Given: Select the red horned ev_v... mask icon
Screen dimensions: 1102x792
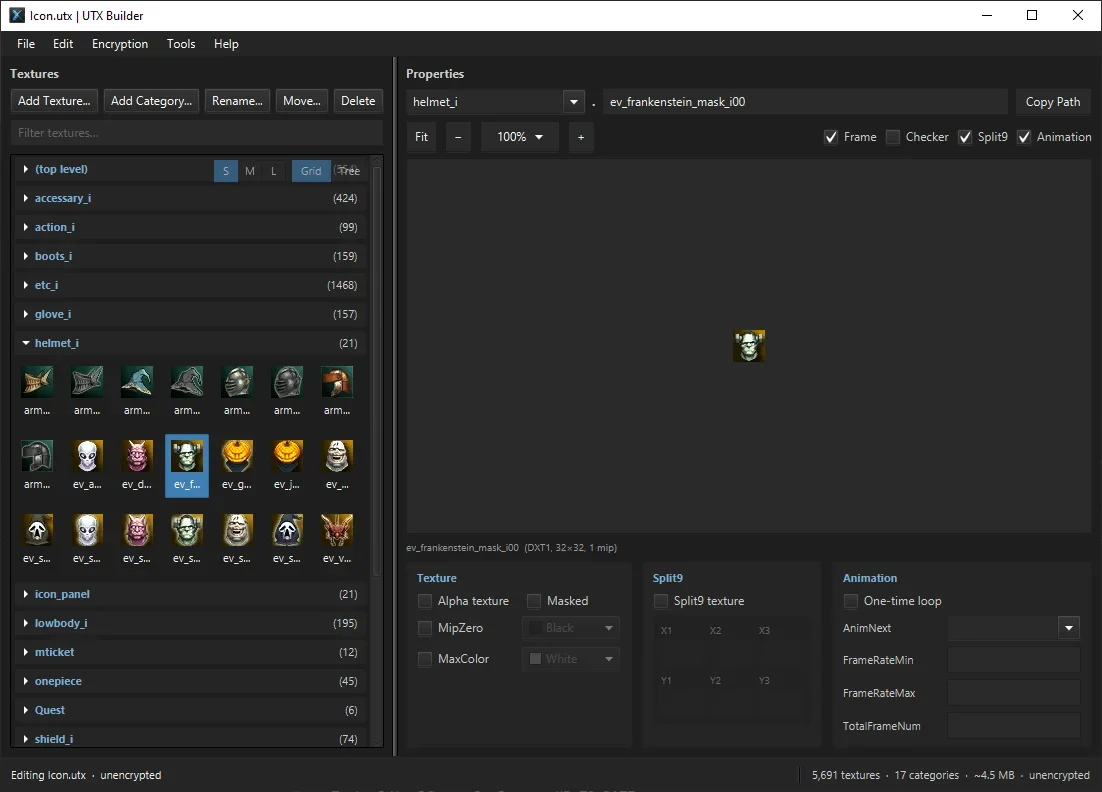Looking at the screenshot, I should point(337,531).
